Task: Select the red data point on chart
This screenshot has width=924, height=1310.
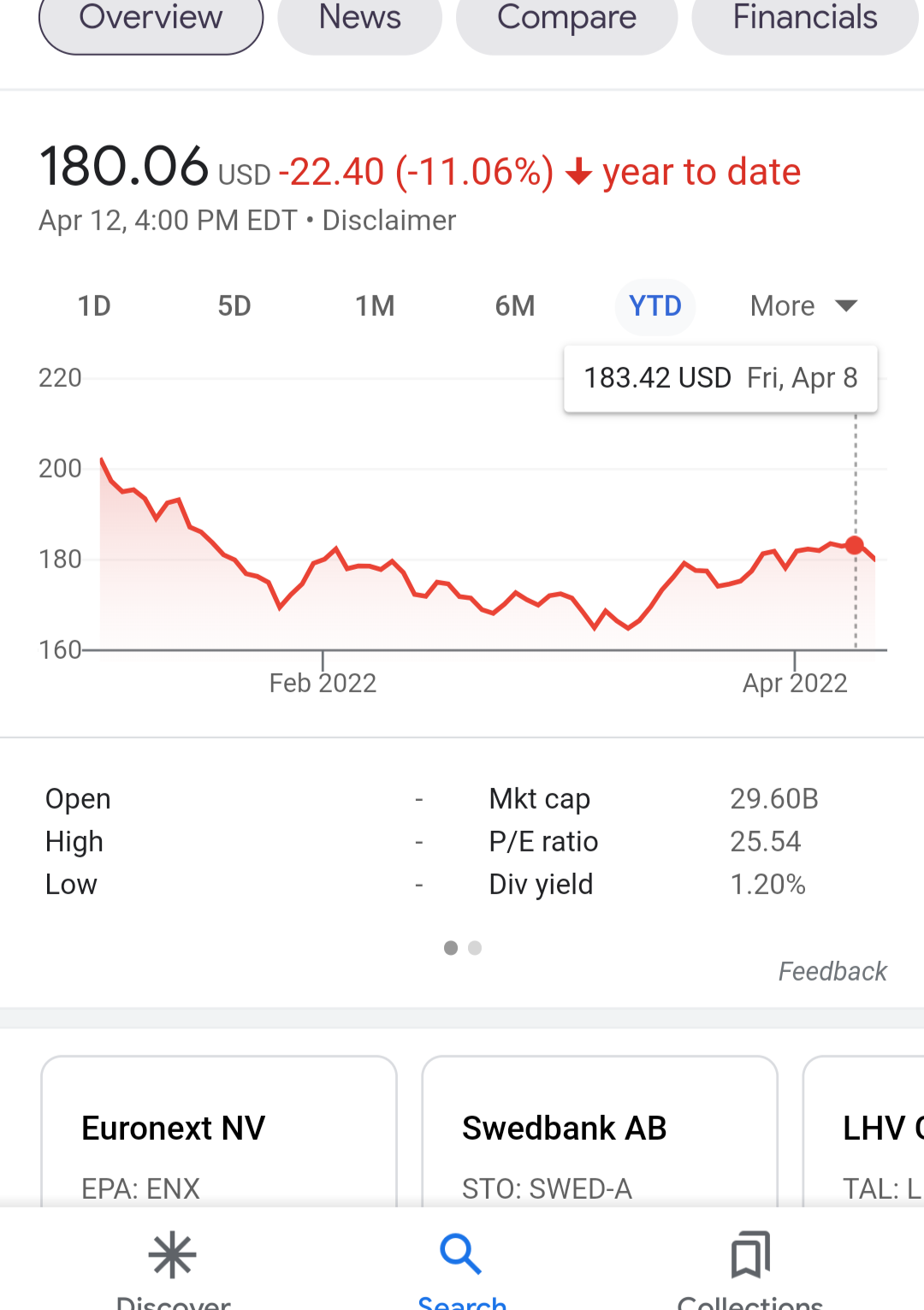Action: point(855,545)
